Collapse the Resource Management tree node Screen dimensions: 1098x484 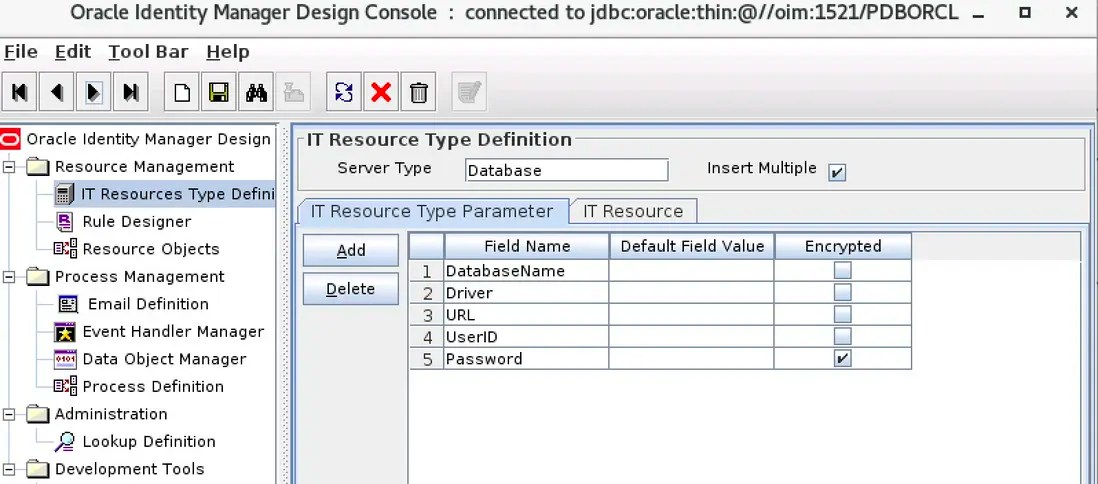9,167
